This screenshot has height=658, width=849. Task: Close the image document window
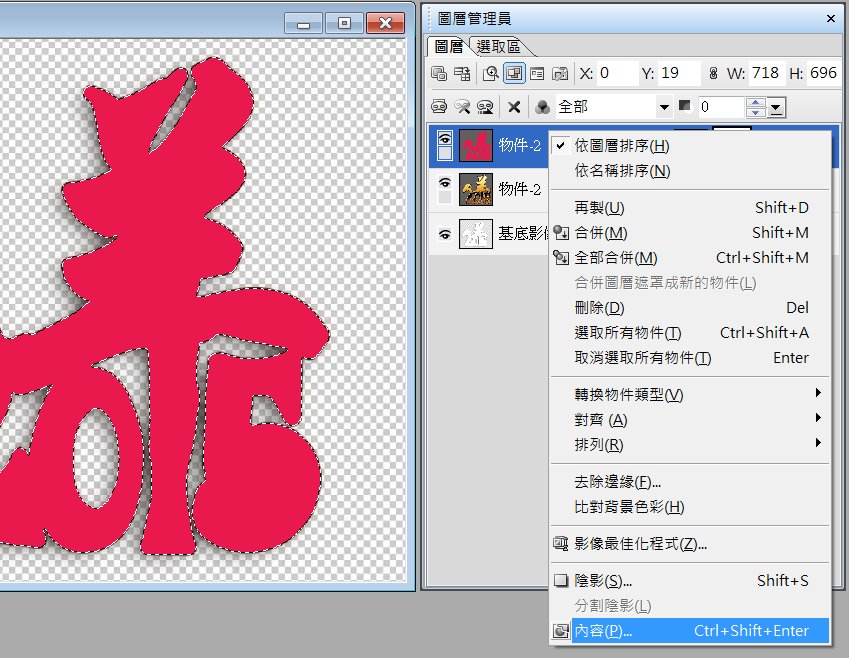pos(386,23)
